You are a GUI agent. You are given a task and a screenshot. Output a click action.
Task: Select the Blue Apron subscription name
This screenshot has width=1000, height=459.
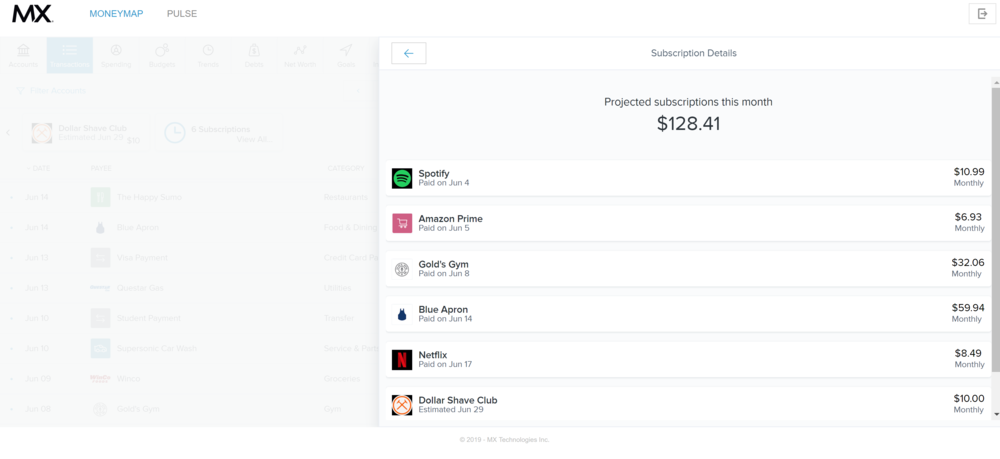click(x=443, y=309)
